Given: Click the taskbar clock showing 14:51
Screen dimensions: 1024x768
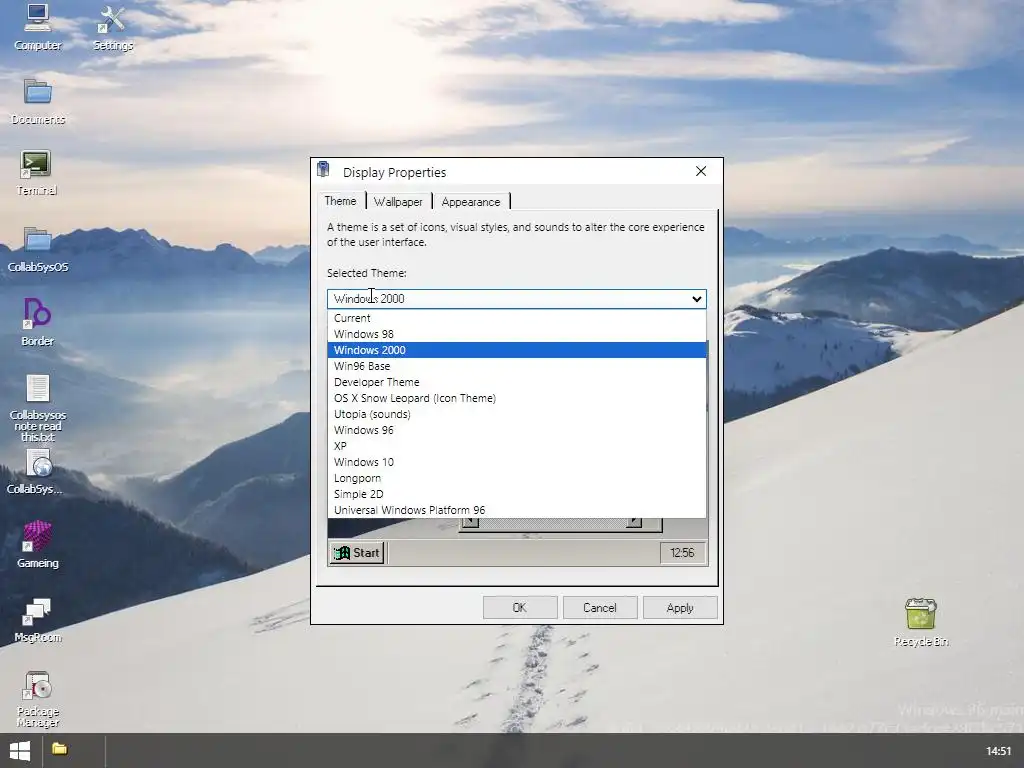Looking at the screenshot, I should pyautogui.click(x=998, y=751).
